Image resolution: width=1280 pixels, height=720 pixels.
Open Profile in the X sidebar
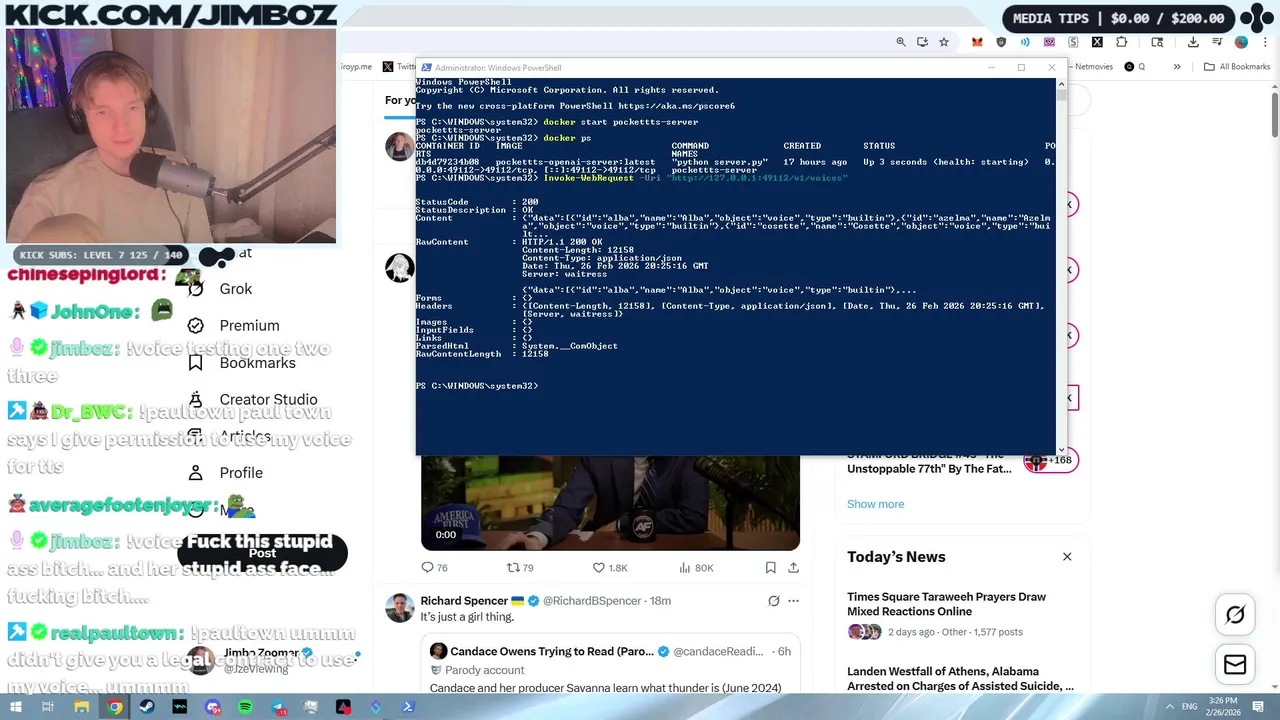pyautogui.click(x=241, y=473)
